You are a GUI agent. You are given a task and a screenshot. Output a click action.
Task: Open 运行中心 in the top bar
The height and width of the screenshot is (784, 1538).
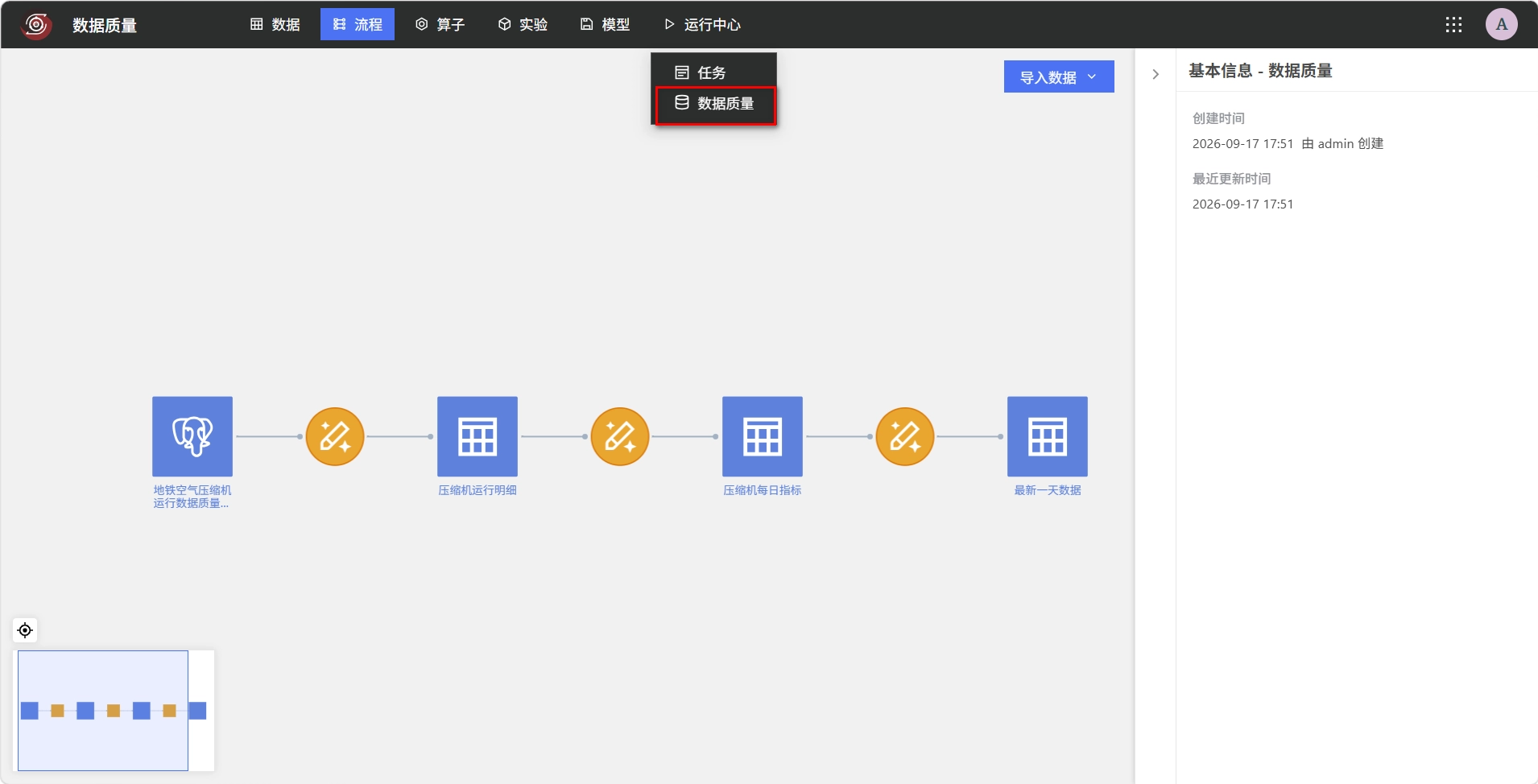click(702, 24)
